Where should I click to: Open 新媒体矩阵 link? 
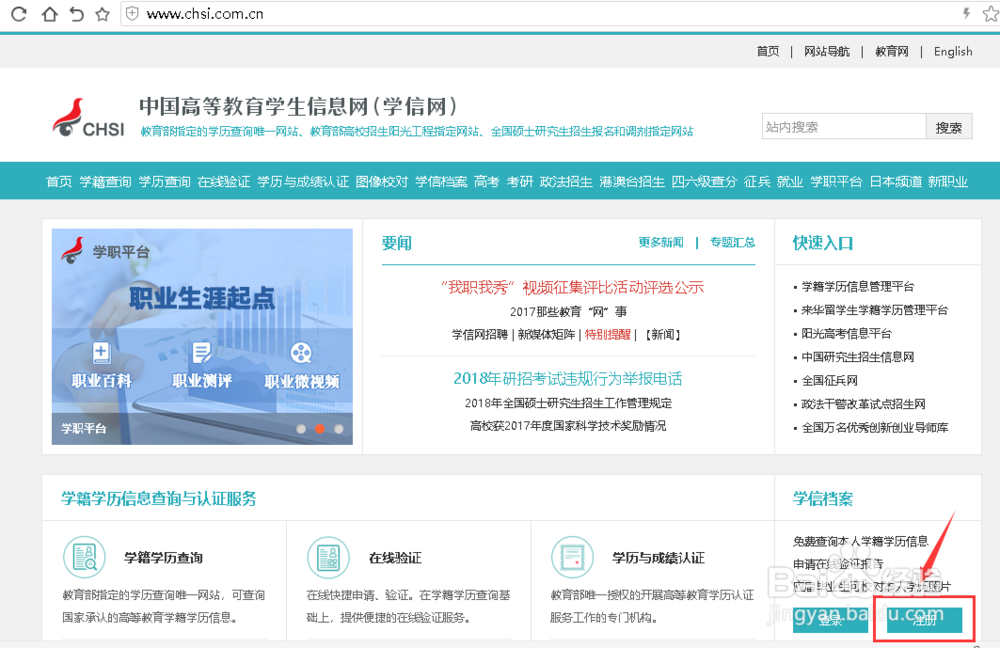coord(546,335)
